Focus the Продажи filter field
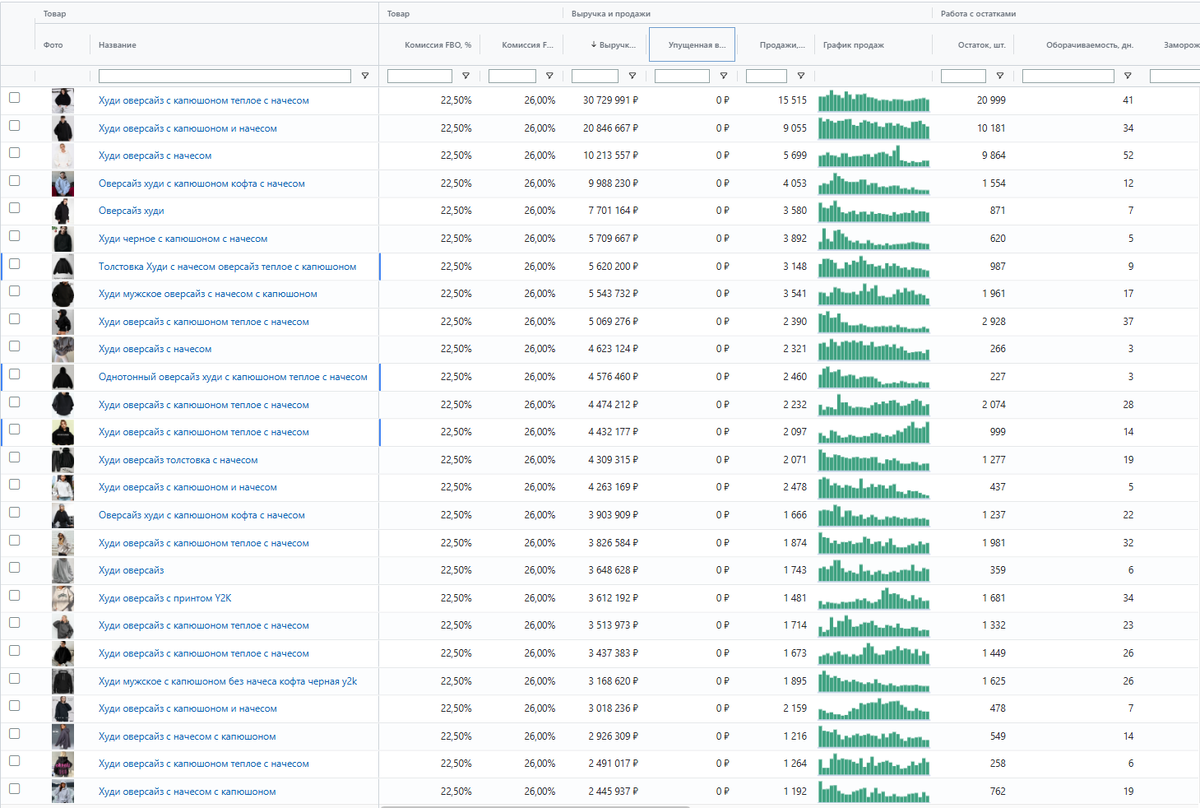The width and height of the screenshot is (1200, 808). (x=766, y=76)
